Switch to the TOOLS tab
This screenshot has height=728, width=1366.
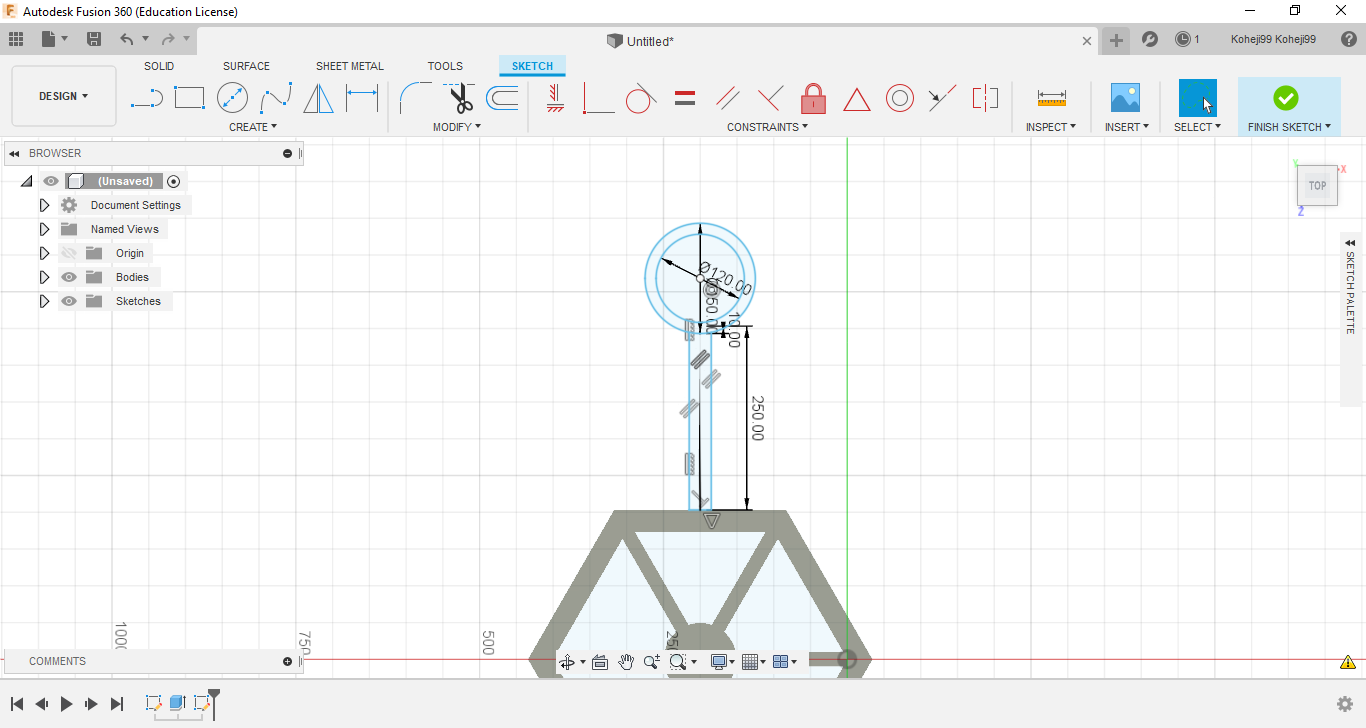(x=446, y=66)
